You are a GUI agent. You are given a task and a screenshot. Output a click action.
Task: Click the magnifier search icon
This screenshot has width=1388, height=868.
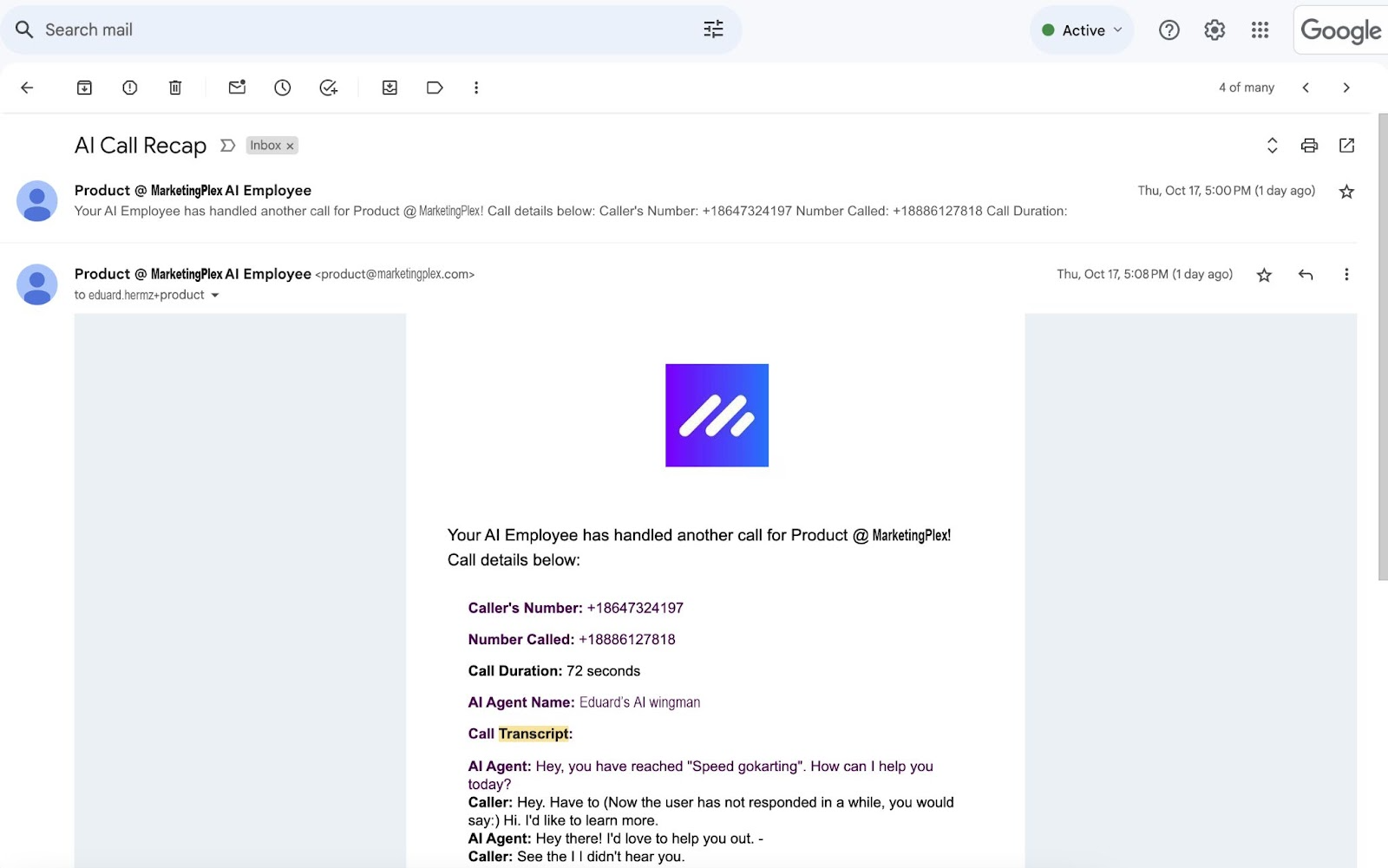[24, 29]
